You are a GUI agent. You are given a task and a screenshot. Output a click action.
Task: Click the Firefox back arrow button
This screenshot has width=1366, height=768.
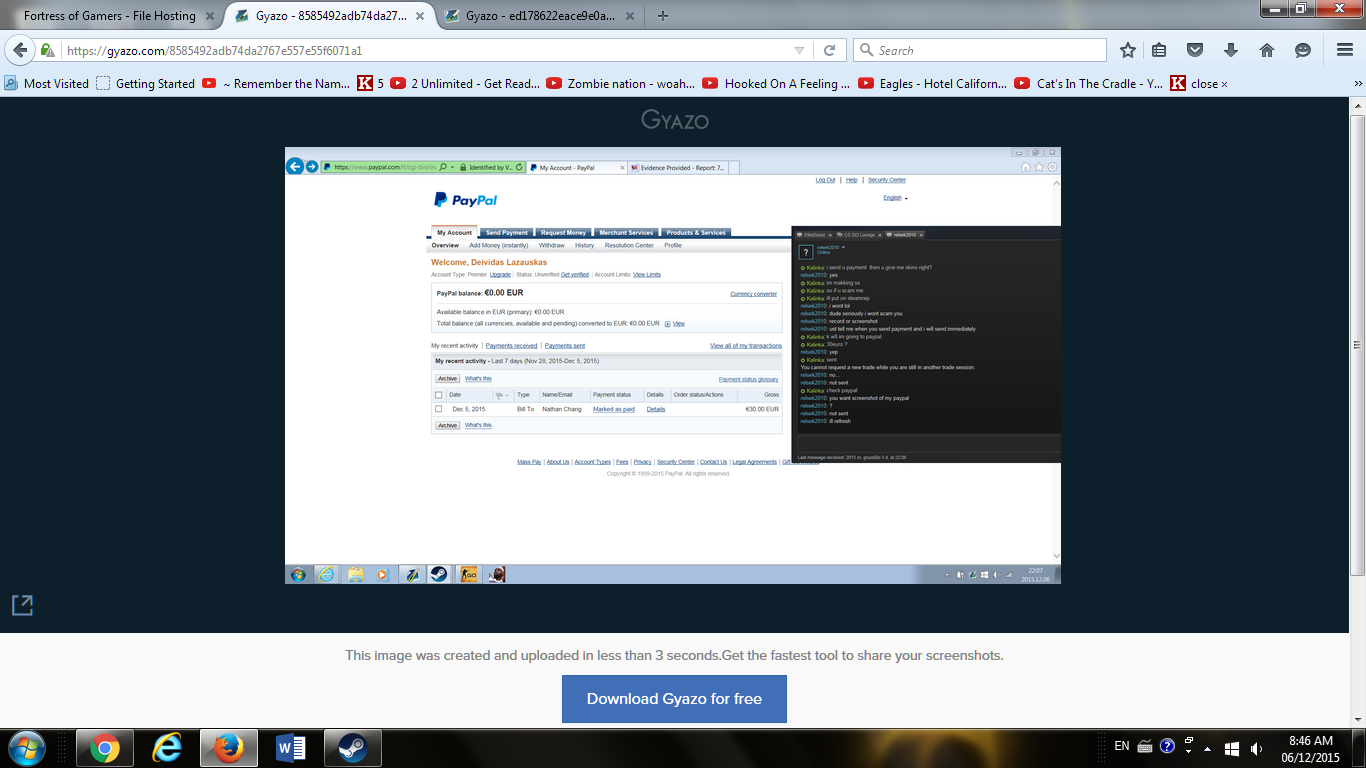[20, 50]
